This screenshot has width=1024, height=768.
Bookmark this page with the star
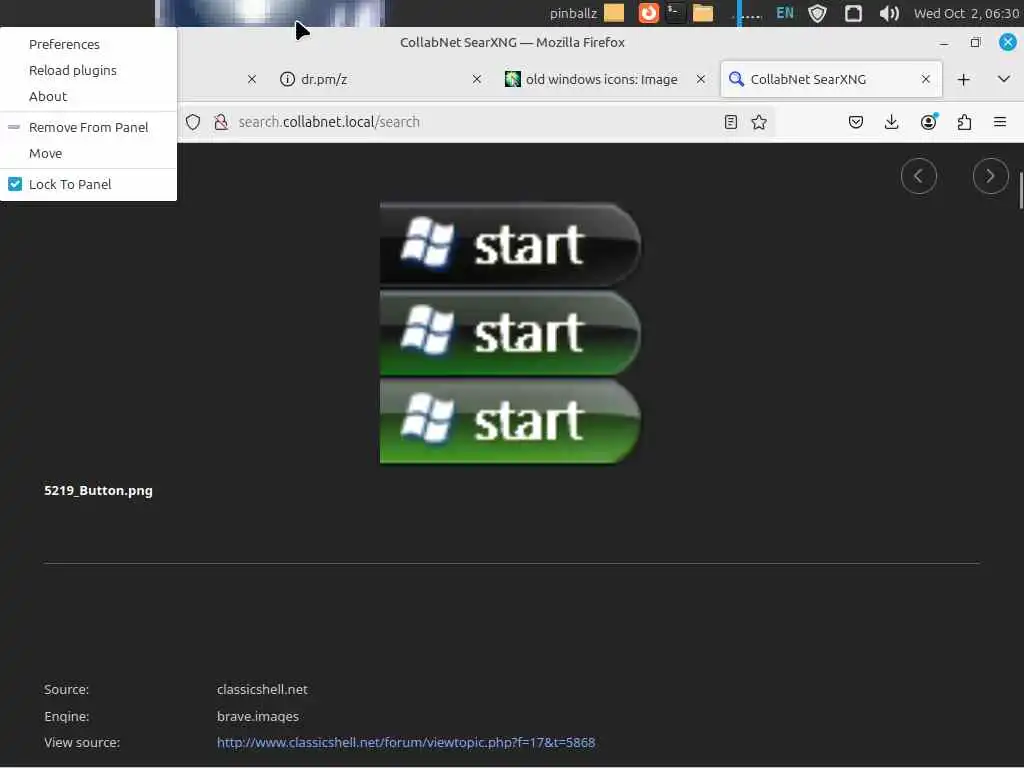click(x=759, y=122)
